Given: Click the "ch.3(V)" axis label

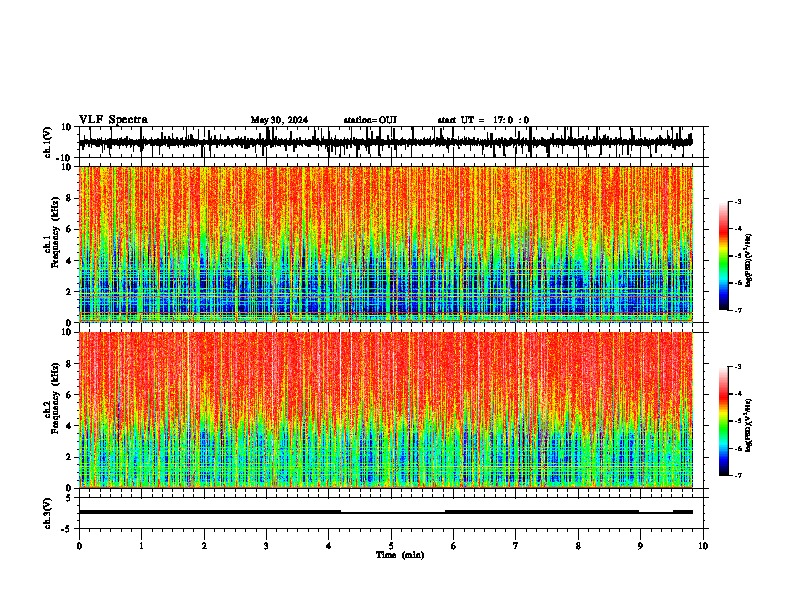Looking at the screenshot, I should pyautogui.click(x=47, y=514).
